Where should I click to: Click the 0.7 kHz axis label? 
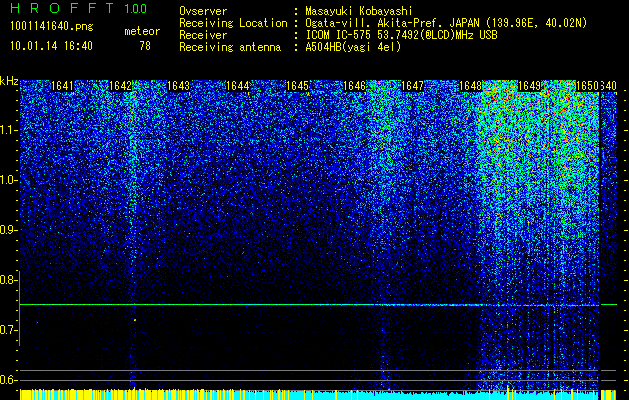tap(8, 330)
